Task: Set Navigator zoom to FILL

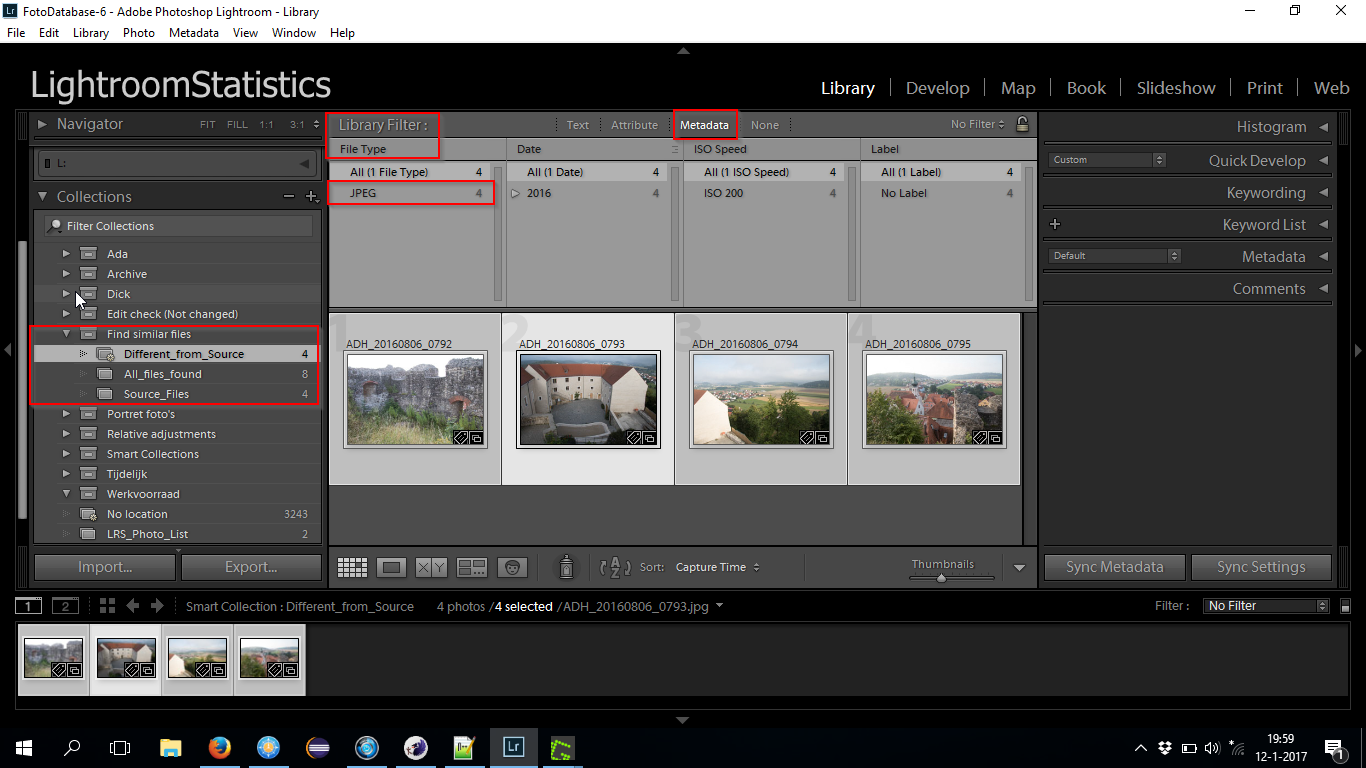Action: pyautogui.click(x=237, y=125)
